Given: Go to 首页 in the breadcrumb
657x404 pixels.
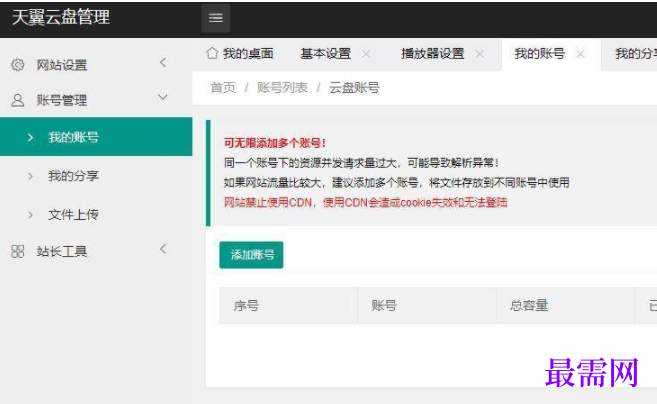Looking at the screenshot, I should (223, 88).
